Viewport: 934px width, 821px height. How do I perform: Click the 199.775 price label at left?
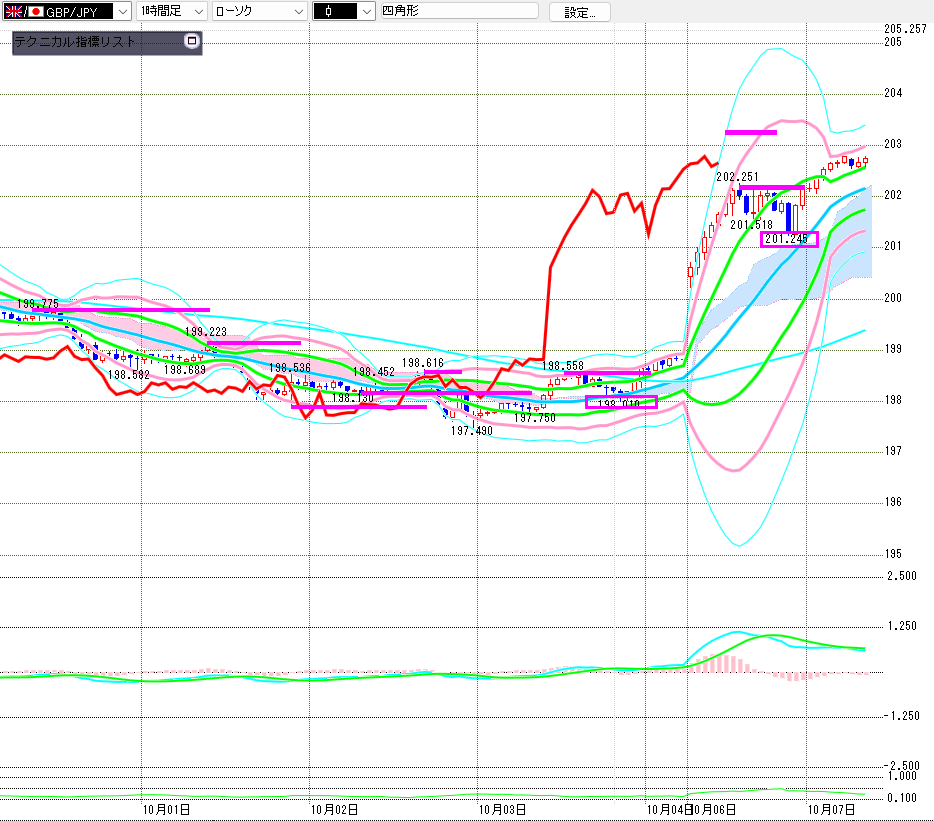(x=36, y=303)
